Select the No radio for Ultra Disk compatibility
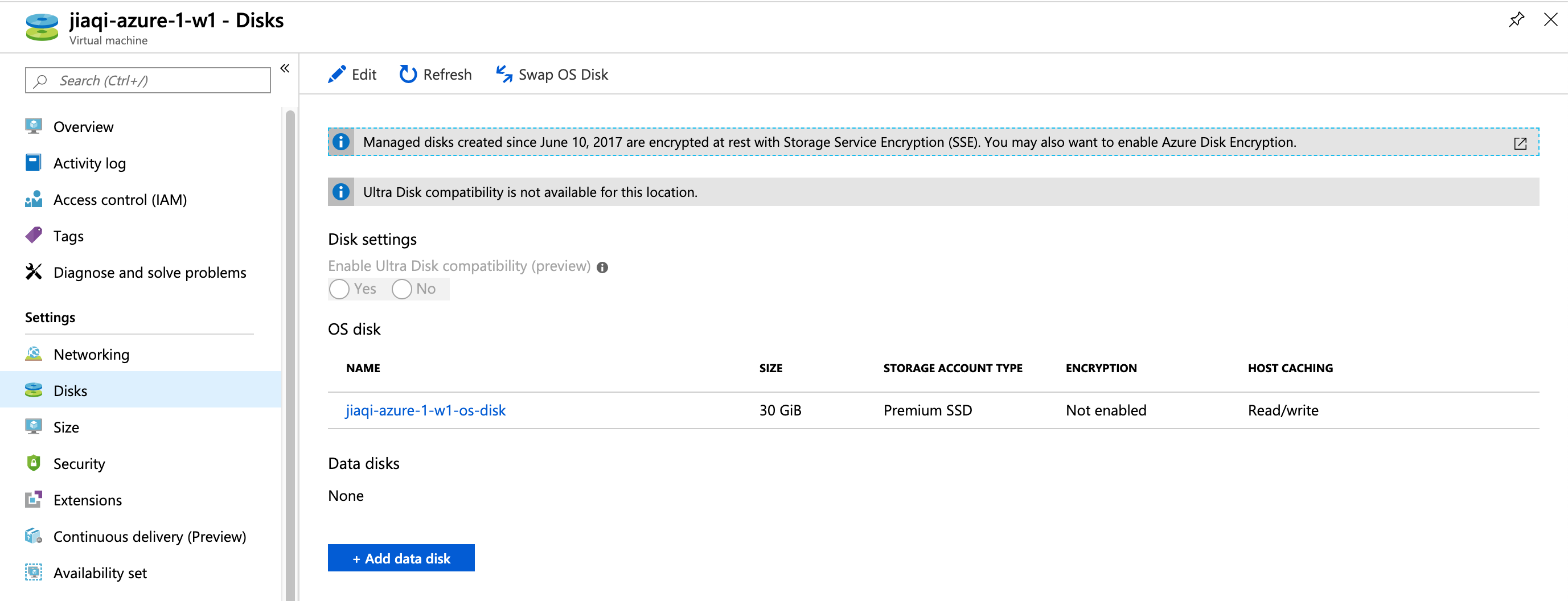1568x601 pixels. tap(402, 289)
